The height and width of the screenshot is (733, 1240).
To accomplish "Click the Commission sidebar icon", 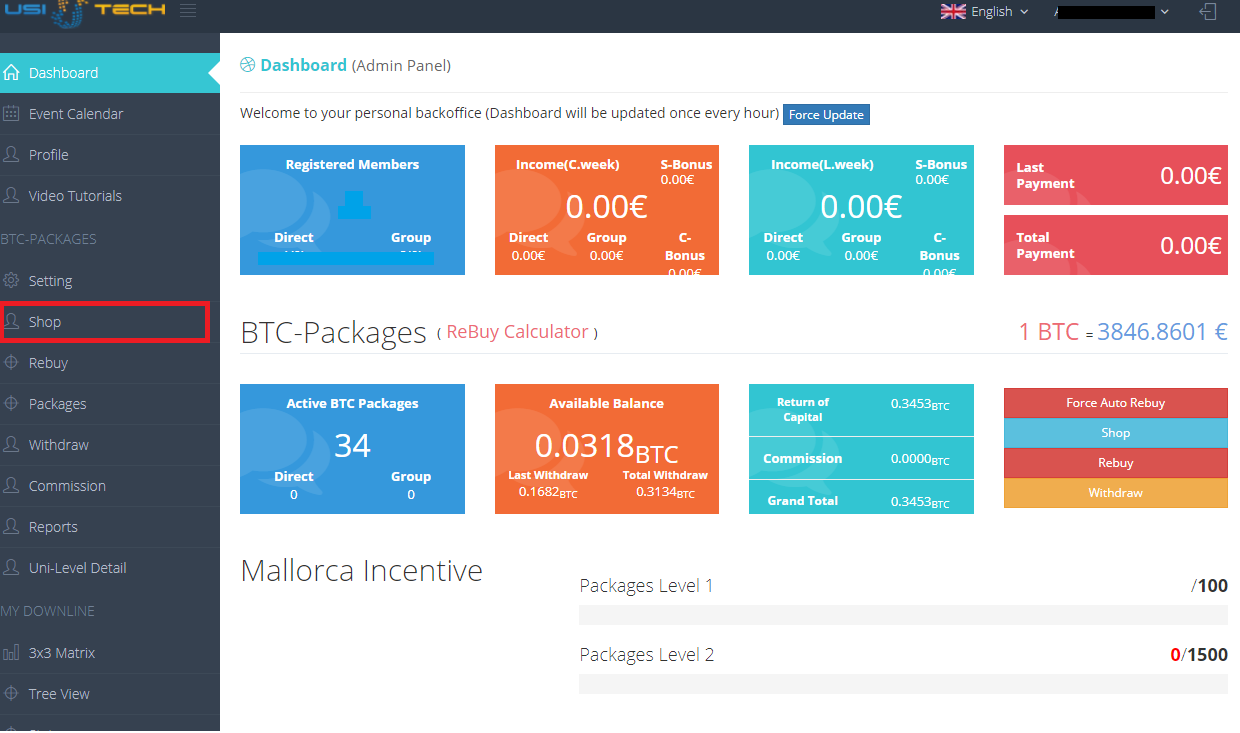I will tap(11, 485).
